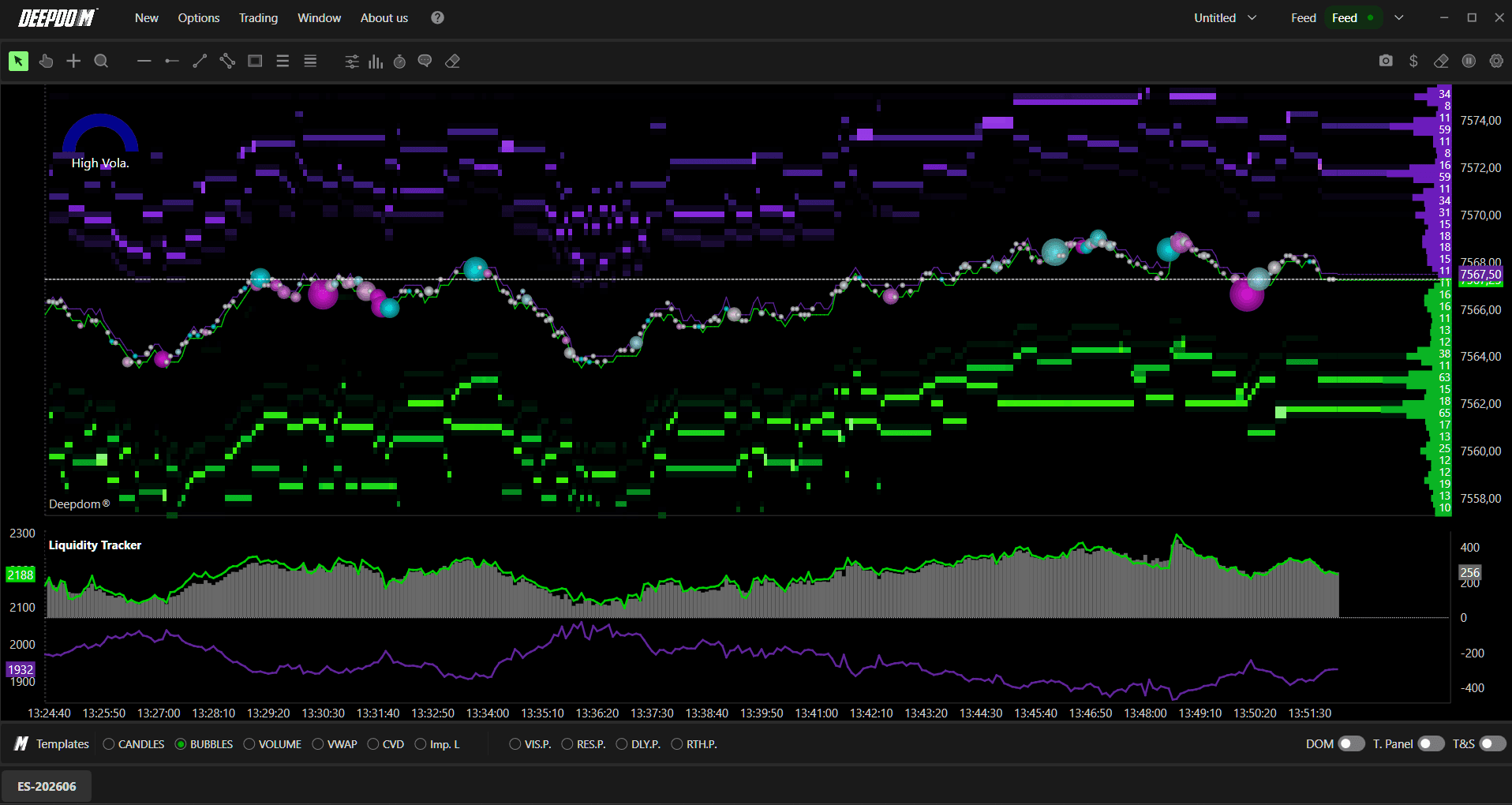The image size is (1512, 805).
Task: Select the trend line tool
Action: coord(200,61)
